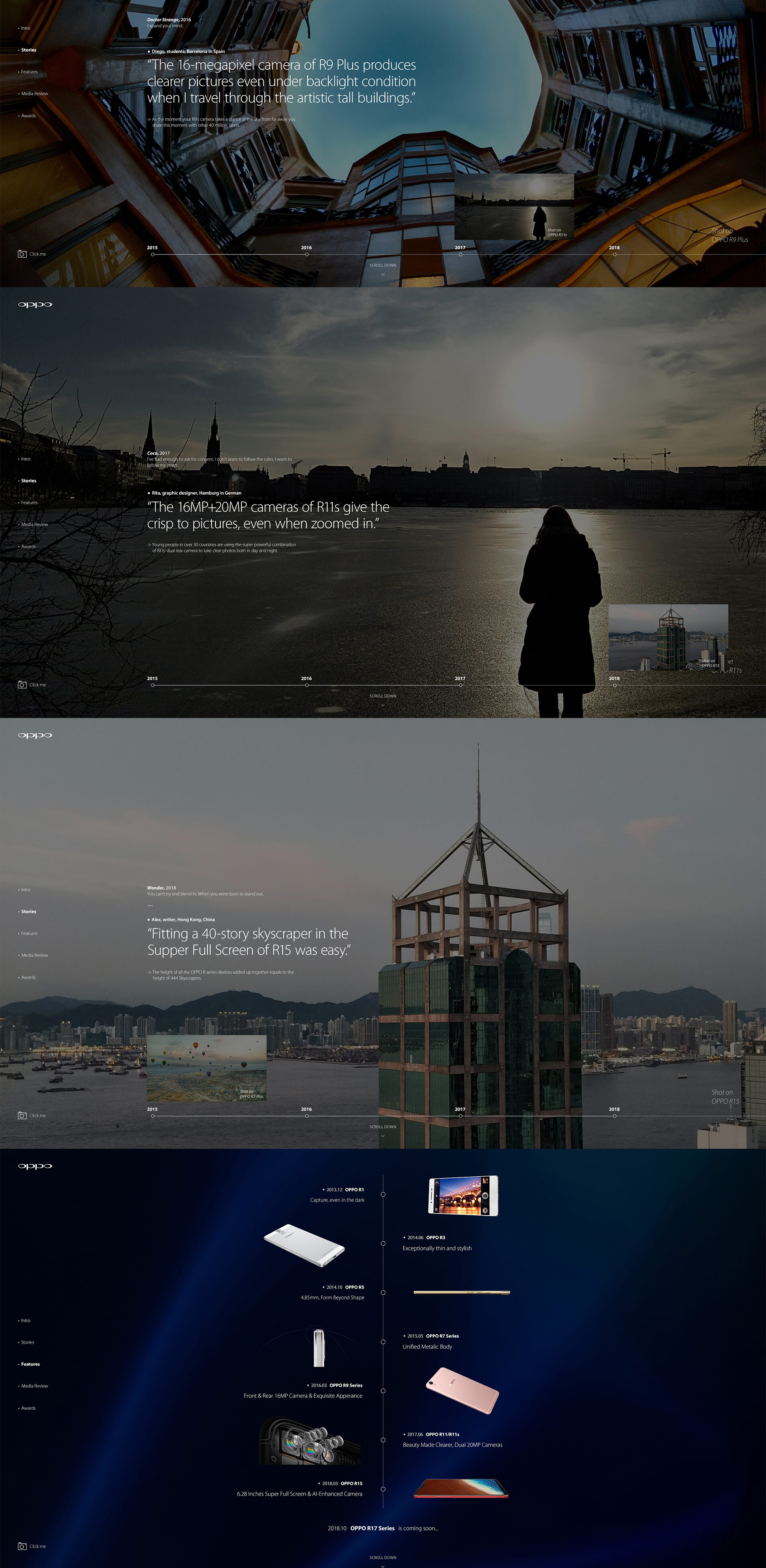766x1568 pixels.
Task: Click the 2017 timeline marker in the Doctor Strange section
Action: point(460,254)
